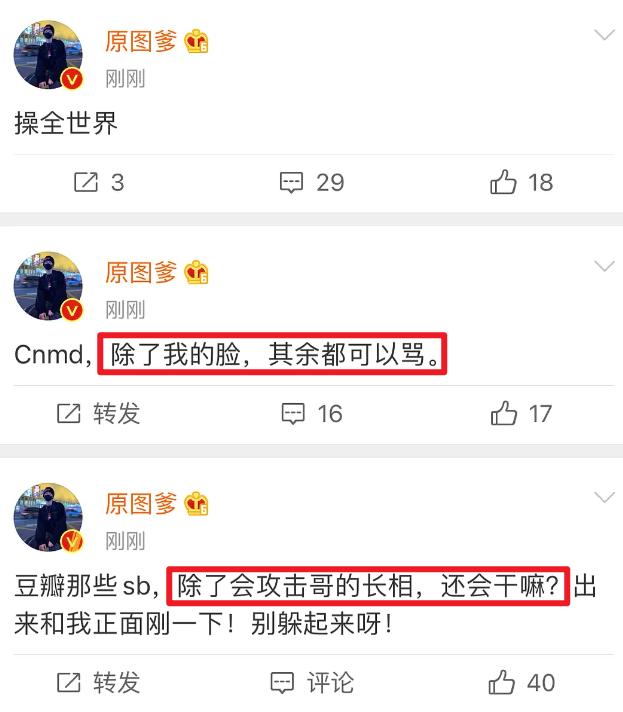Image resolution: width=623 pixels, height=712 pixels.
Task: Open avatar of second post author
Action: click(49, 286)
